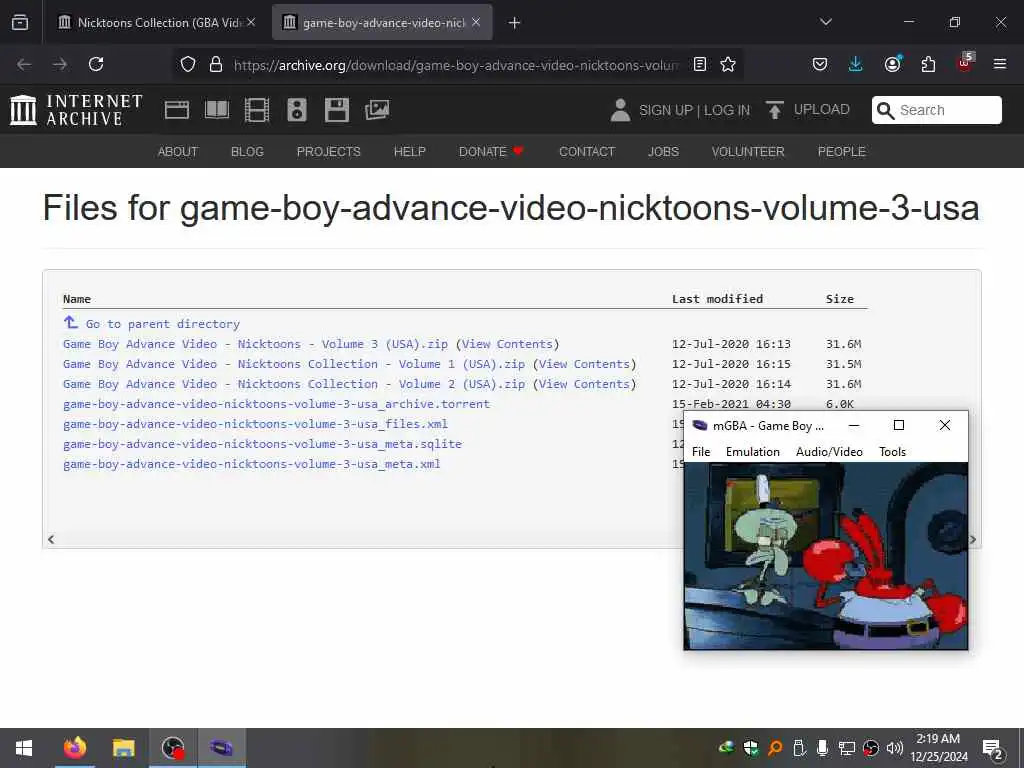Viewport: 1024px width, 768px height.
Task: Click LOG IN link
Action: coord(727,110)
